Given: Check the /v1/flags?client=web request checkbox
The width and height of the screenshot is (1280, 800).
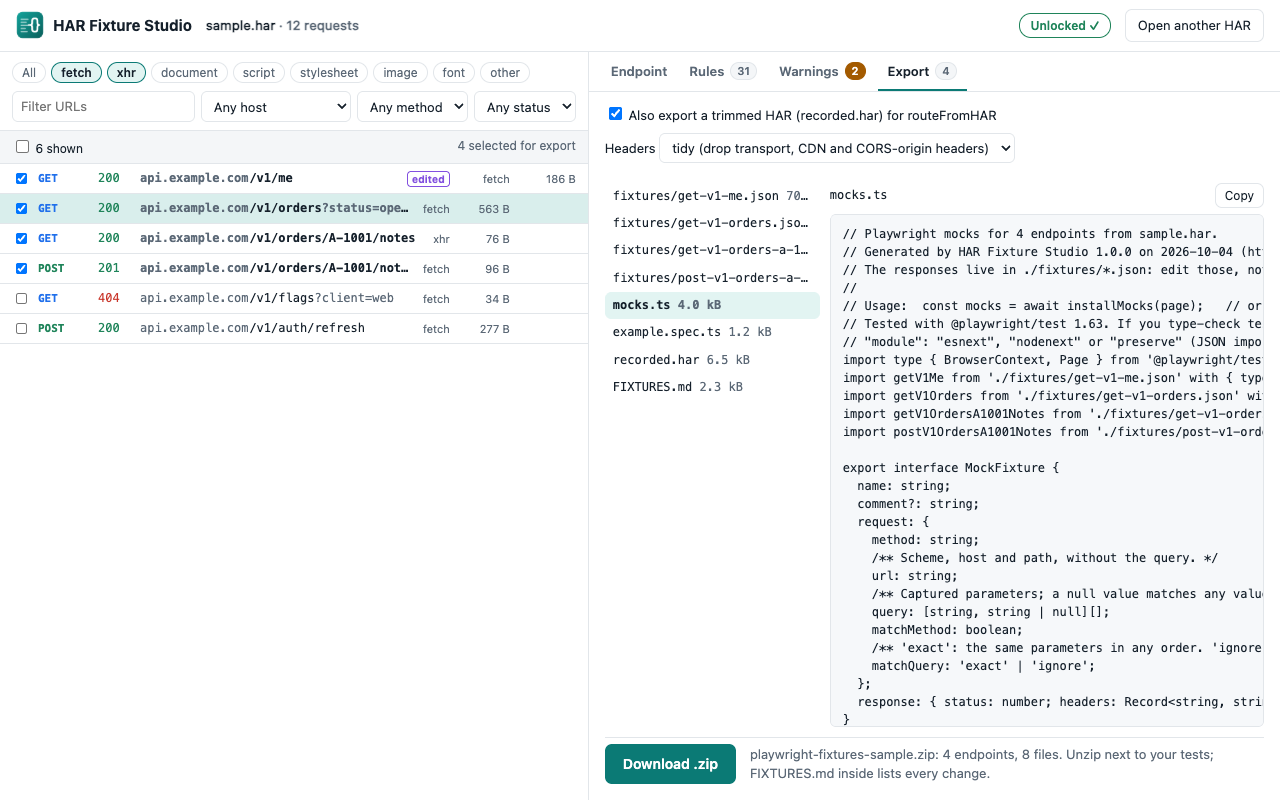Looking at the screenshot, I should [22, 298].
